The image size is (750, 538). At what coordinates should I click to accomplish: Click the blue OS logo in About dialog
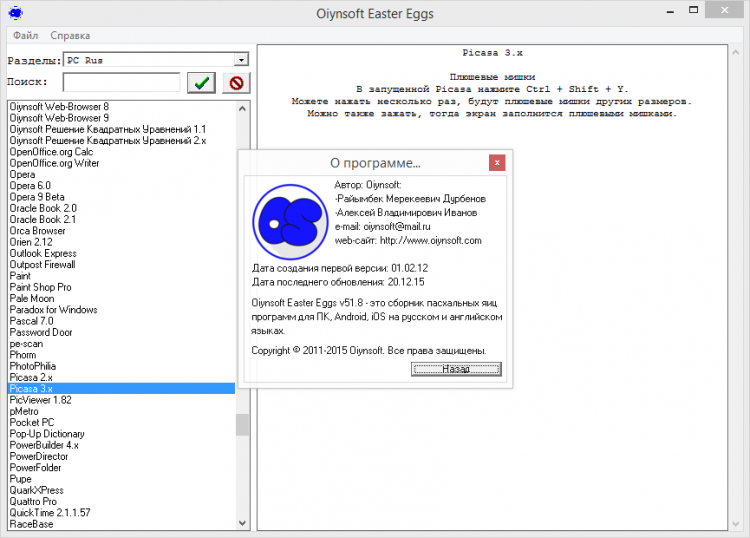tap(290, 221)
